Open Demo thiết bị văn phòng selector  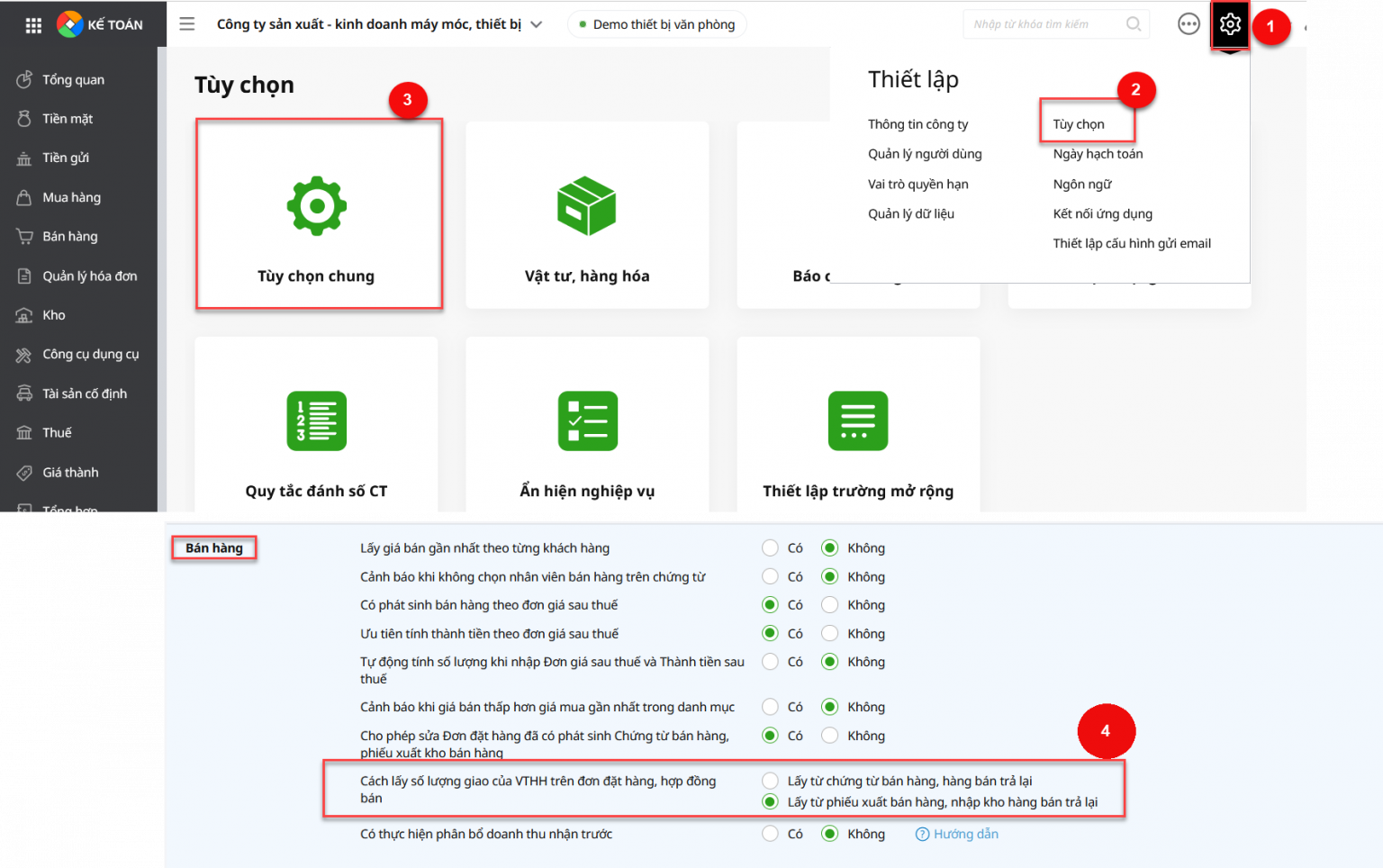[657, 24]
